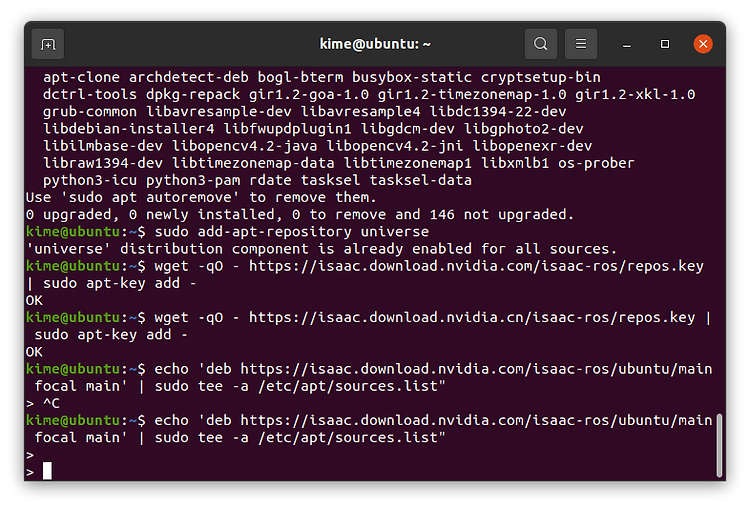Click the line "Use 'sudo apt autoremove'"
This screenshot has height=508, width=750.
point(201,197)
